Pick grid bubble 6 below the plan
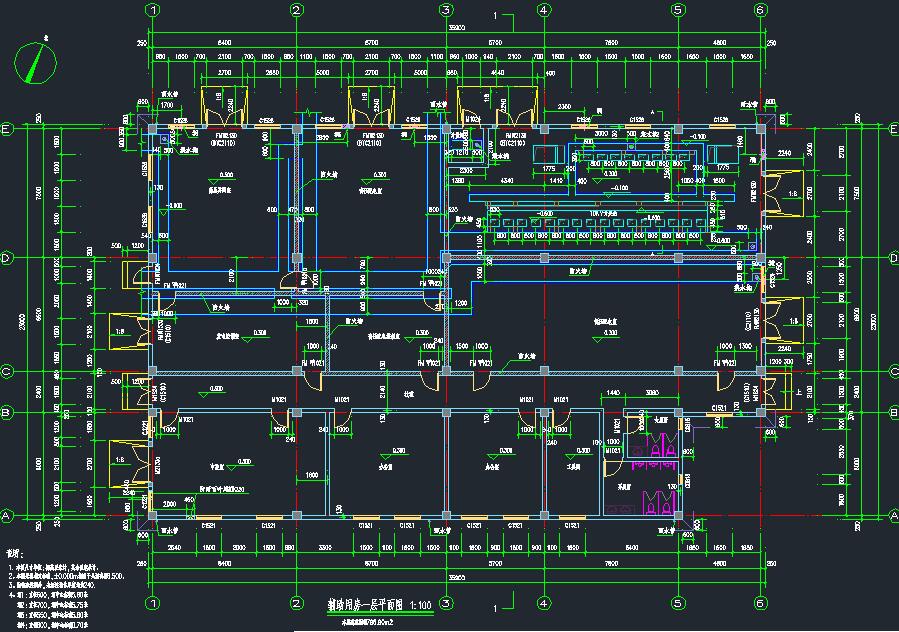The height and width of the screenshot is (632, 899). 760,603
